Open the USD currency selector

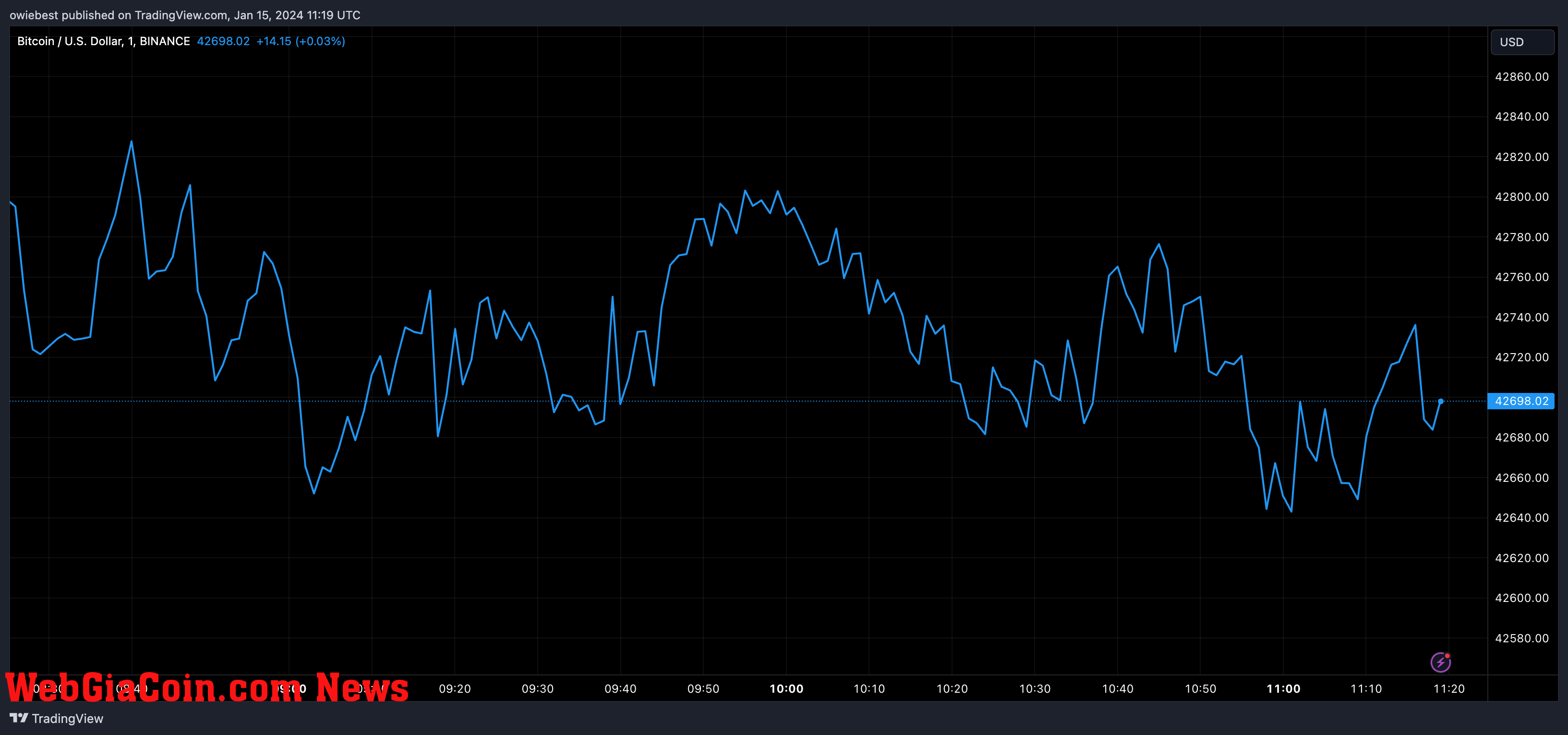tap(1522, 42)
